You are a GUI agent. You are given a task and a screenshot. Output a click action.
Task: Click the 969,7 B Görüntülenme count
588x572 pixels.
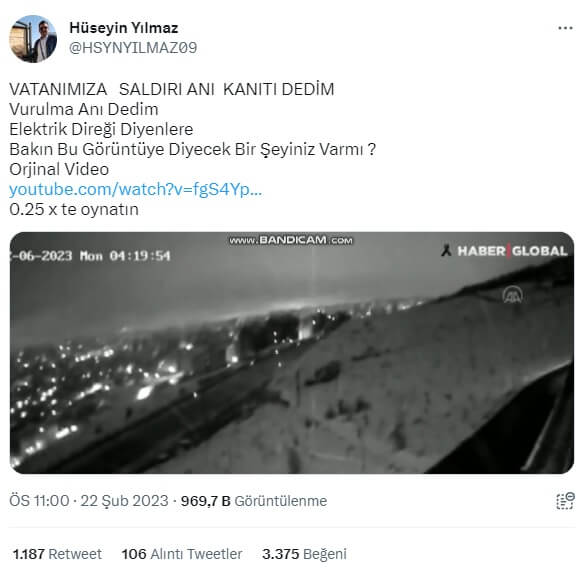254,501
